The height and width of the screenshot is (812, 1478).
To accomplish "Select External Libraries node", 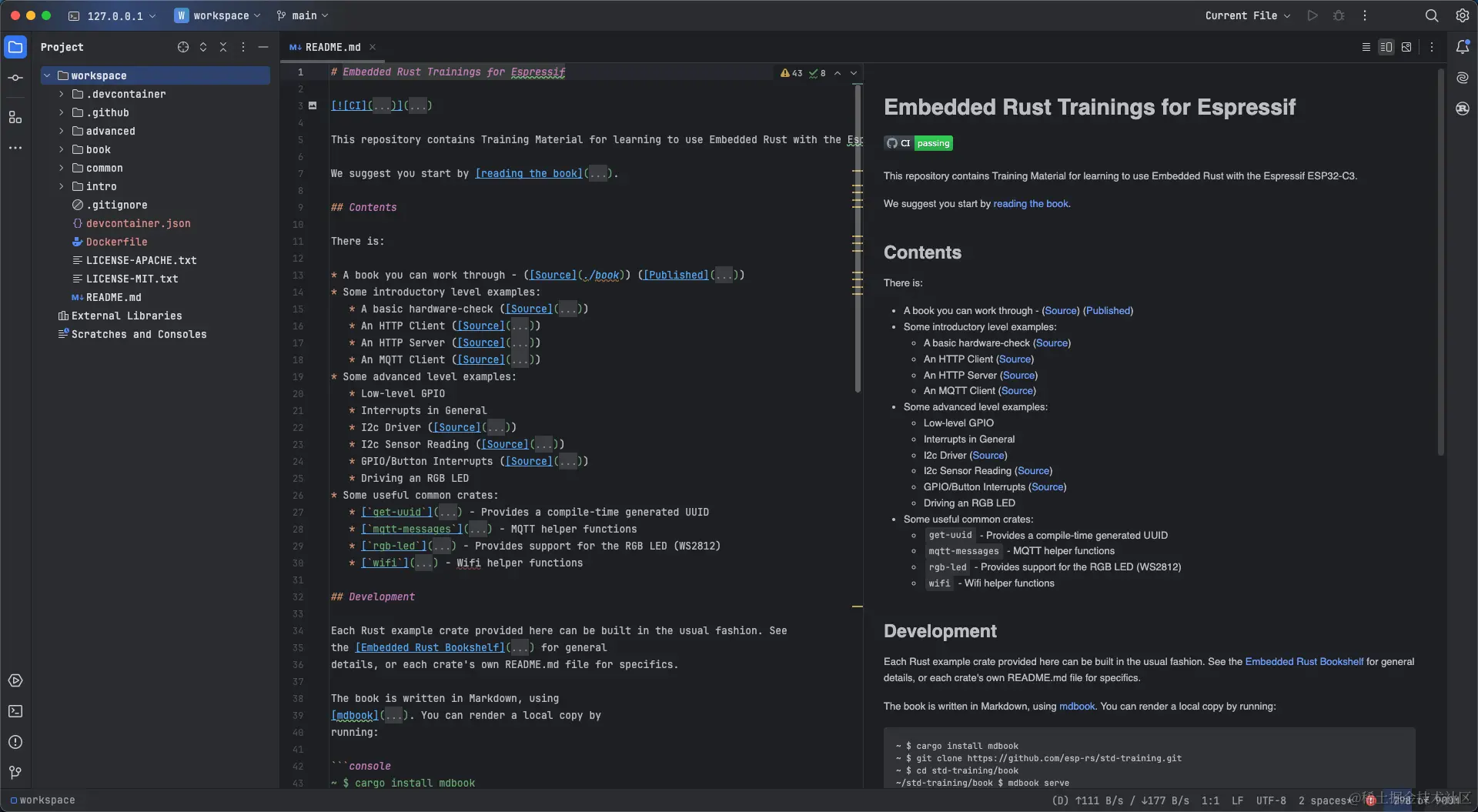I will coord(126,316).
